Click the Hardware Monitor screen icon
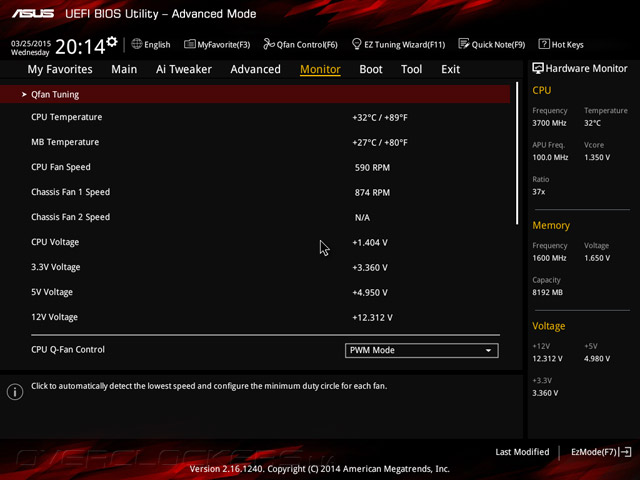This screenshot has height=480, width=640. pyautogui.click(x=538, y=68)
